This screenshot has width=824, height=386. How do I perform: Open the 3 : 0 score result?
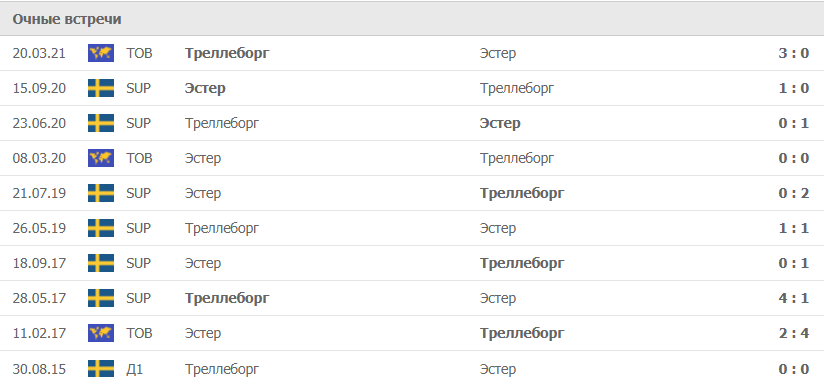pyautogui.click(x=794, y=53)
